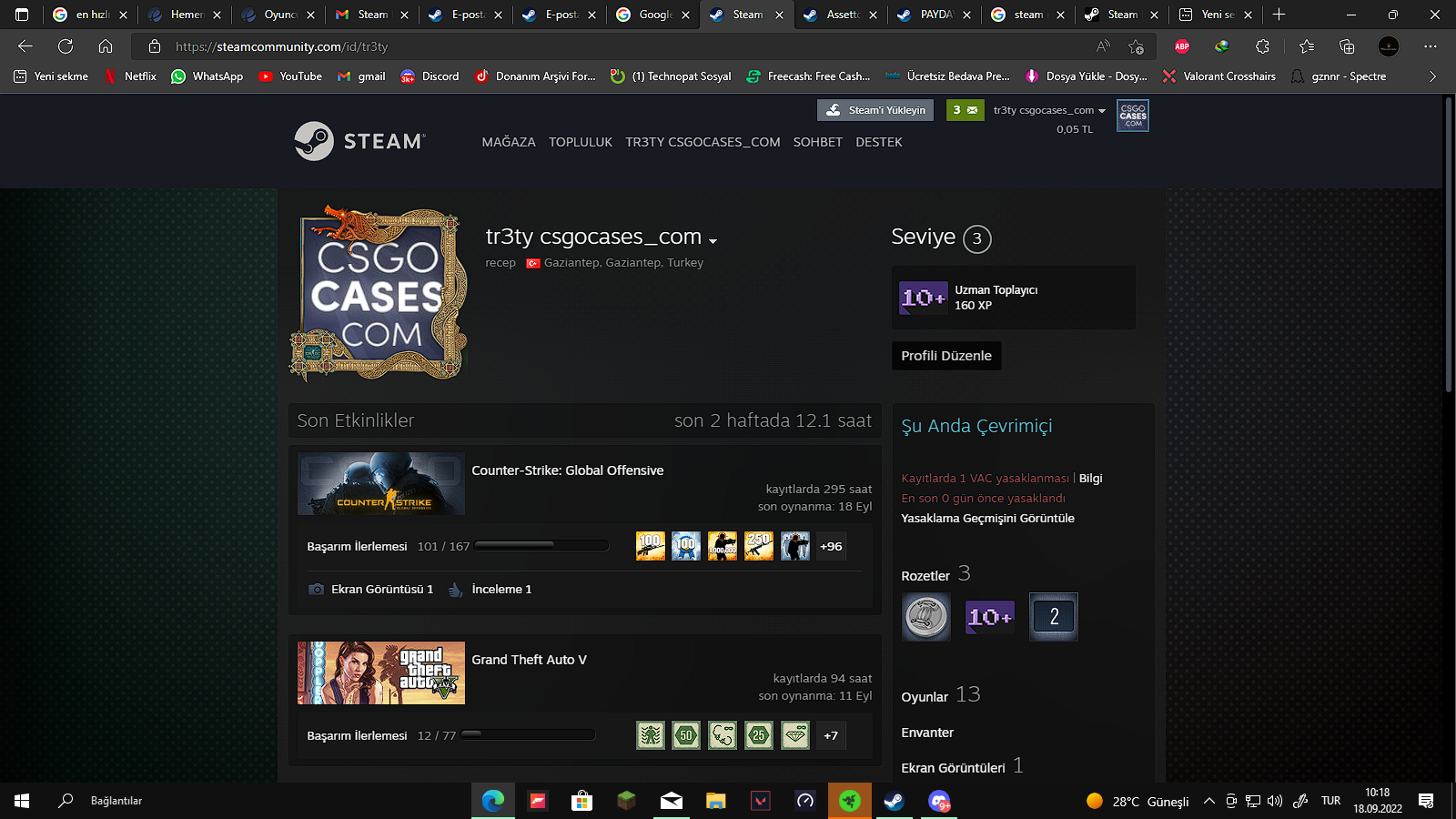The height and width of the screenshot is (819, 1456).
Task: Open the 50 GTA V achievement icon
Action: tap(686, 735)
